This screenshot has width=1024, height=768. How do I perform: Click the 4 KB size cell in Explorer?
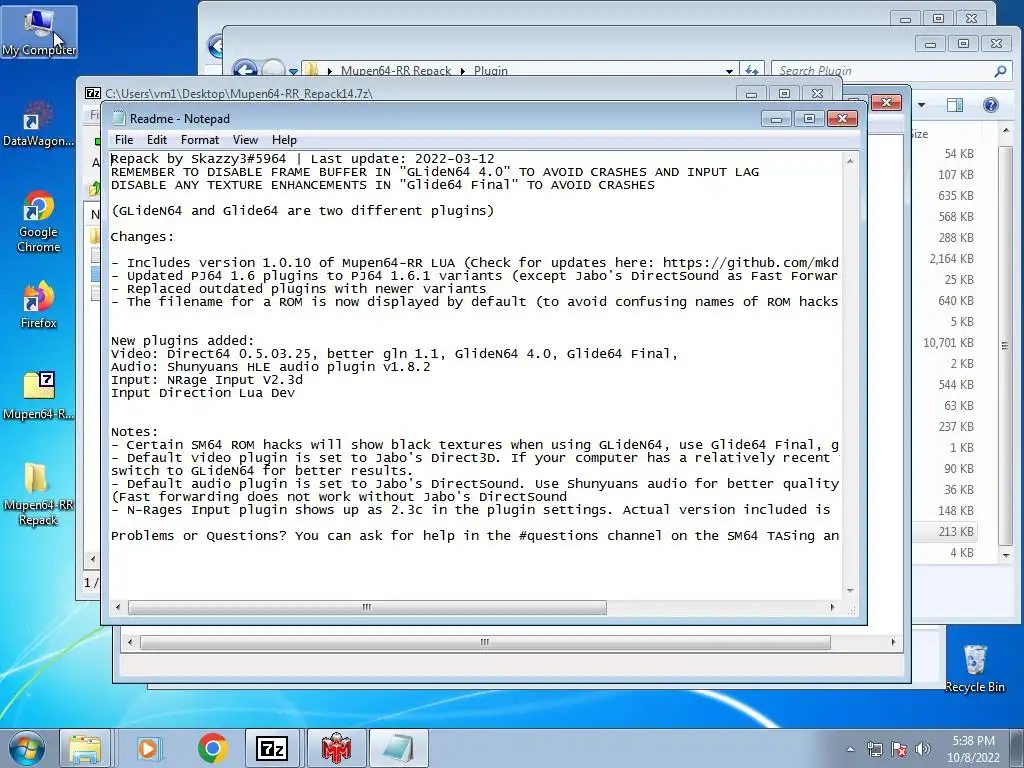[961, 552]
